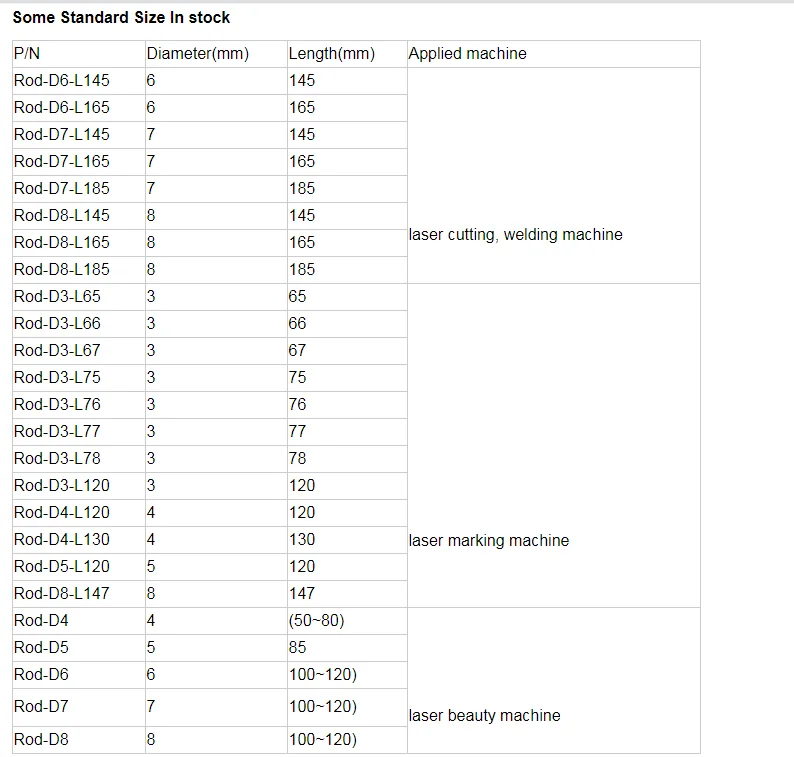
Task: Click the laser beauty machine text
Action: (x=484, y=716)
